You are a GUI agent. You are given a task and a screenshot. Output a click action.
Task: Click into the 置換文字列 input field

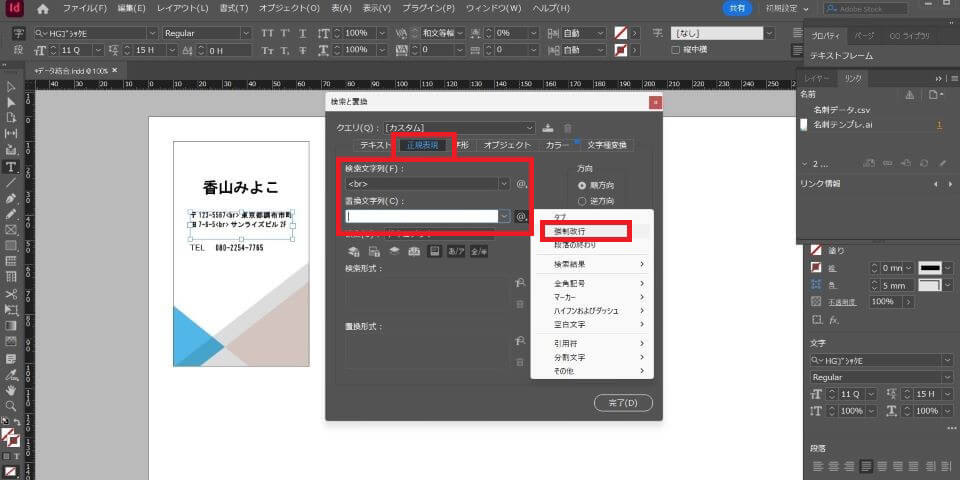coord(420,216)
